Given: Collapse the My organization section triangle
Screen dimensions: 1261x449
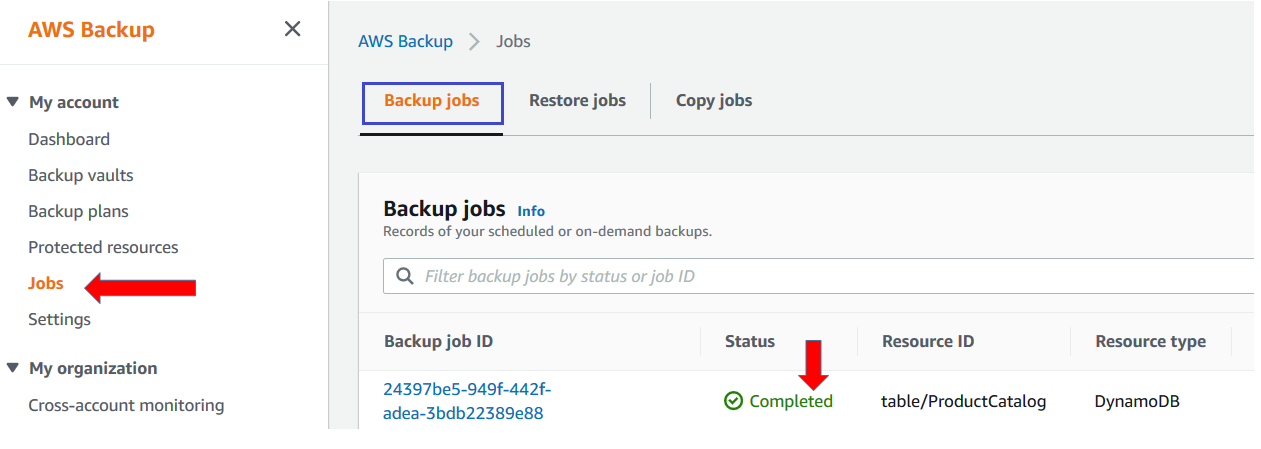Looking at the screenshot, I should tap(12, 368).
